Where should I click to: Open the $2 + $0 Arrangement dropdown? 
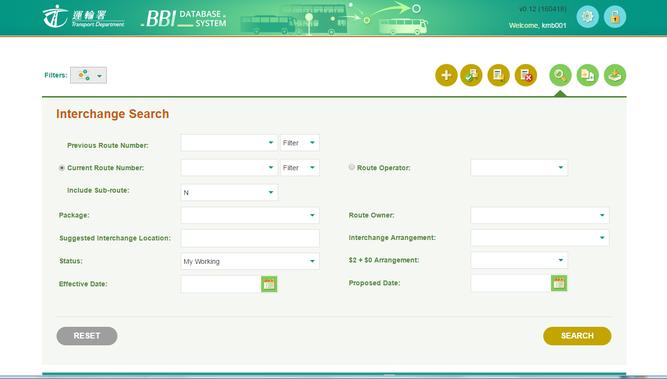[519, 260]
